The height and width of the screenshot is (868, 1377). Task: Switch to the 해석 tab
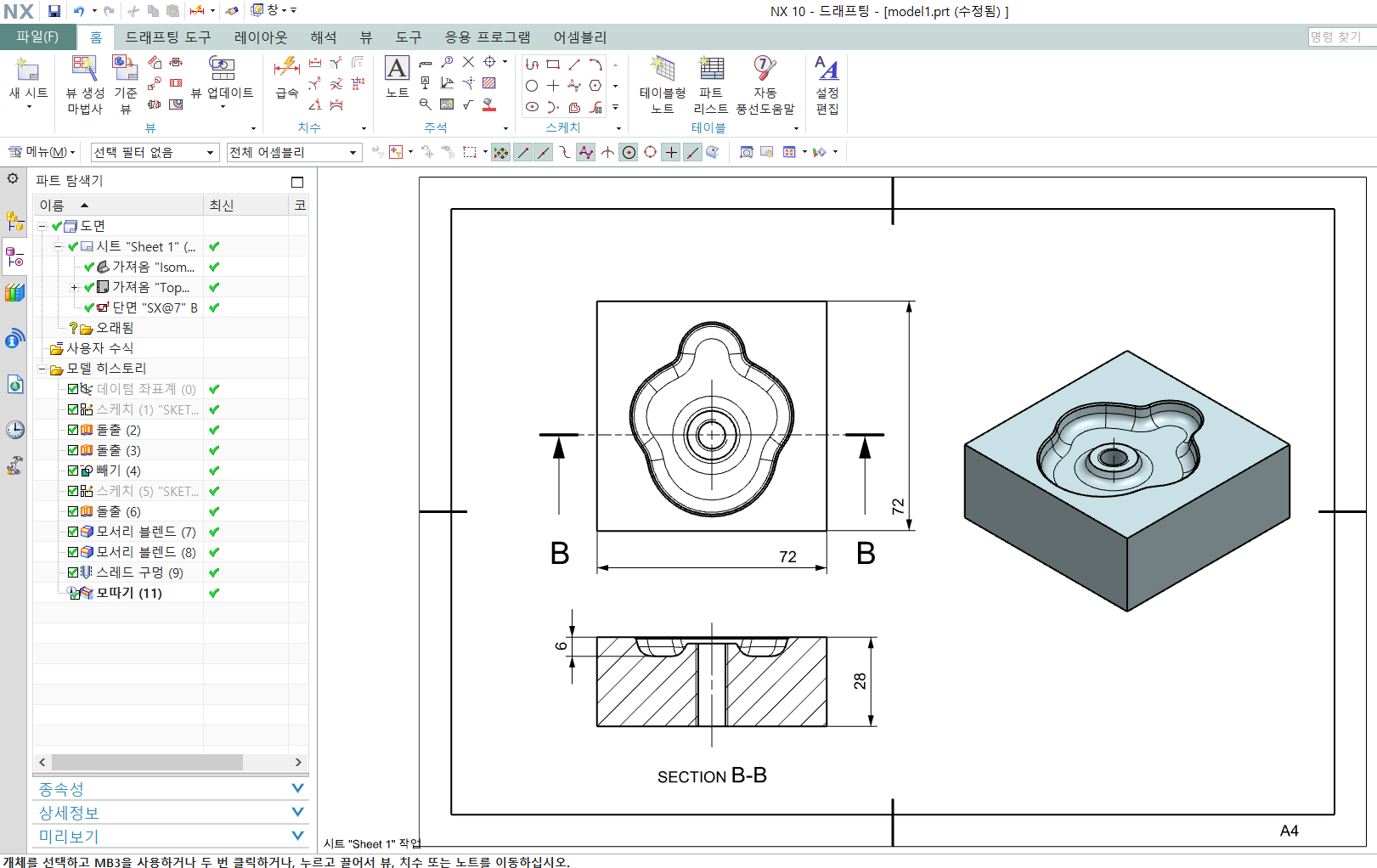tap(324, 37)
